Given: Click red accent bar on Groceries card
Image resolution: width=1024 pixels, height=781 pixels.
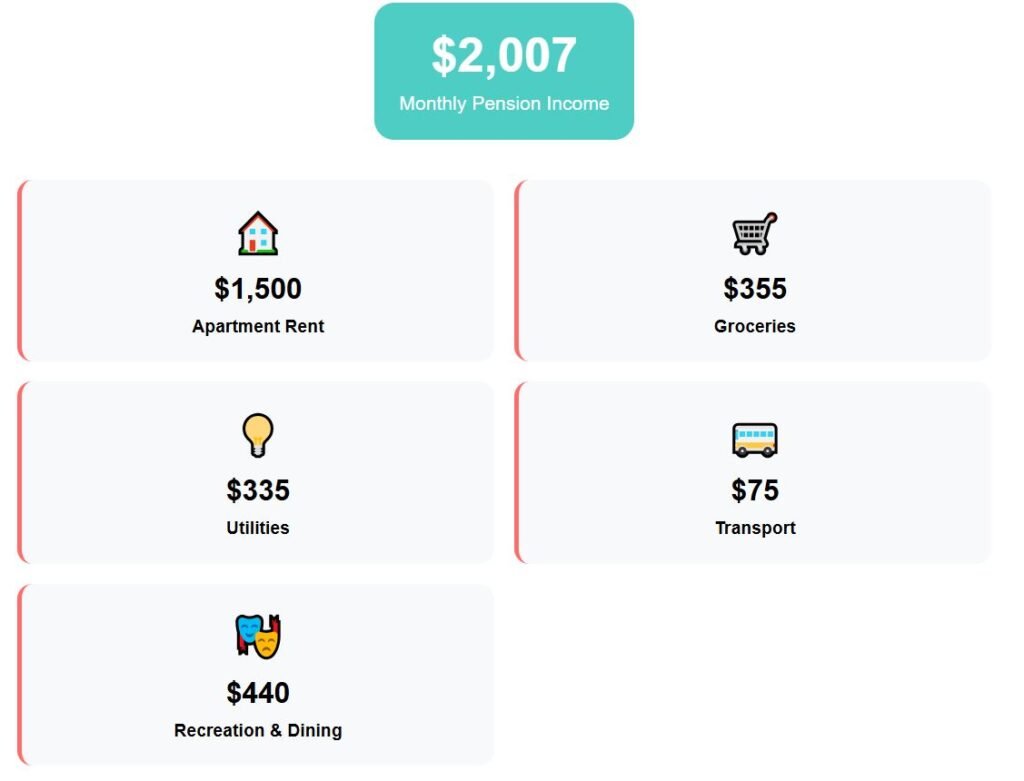Looking at the screenshot, I should click(x=517, y=270).
